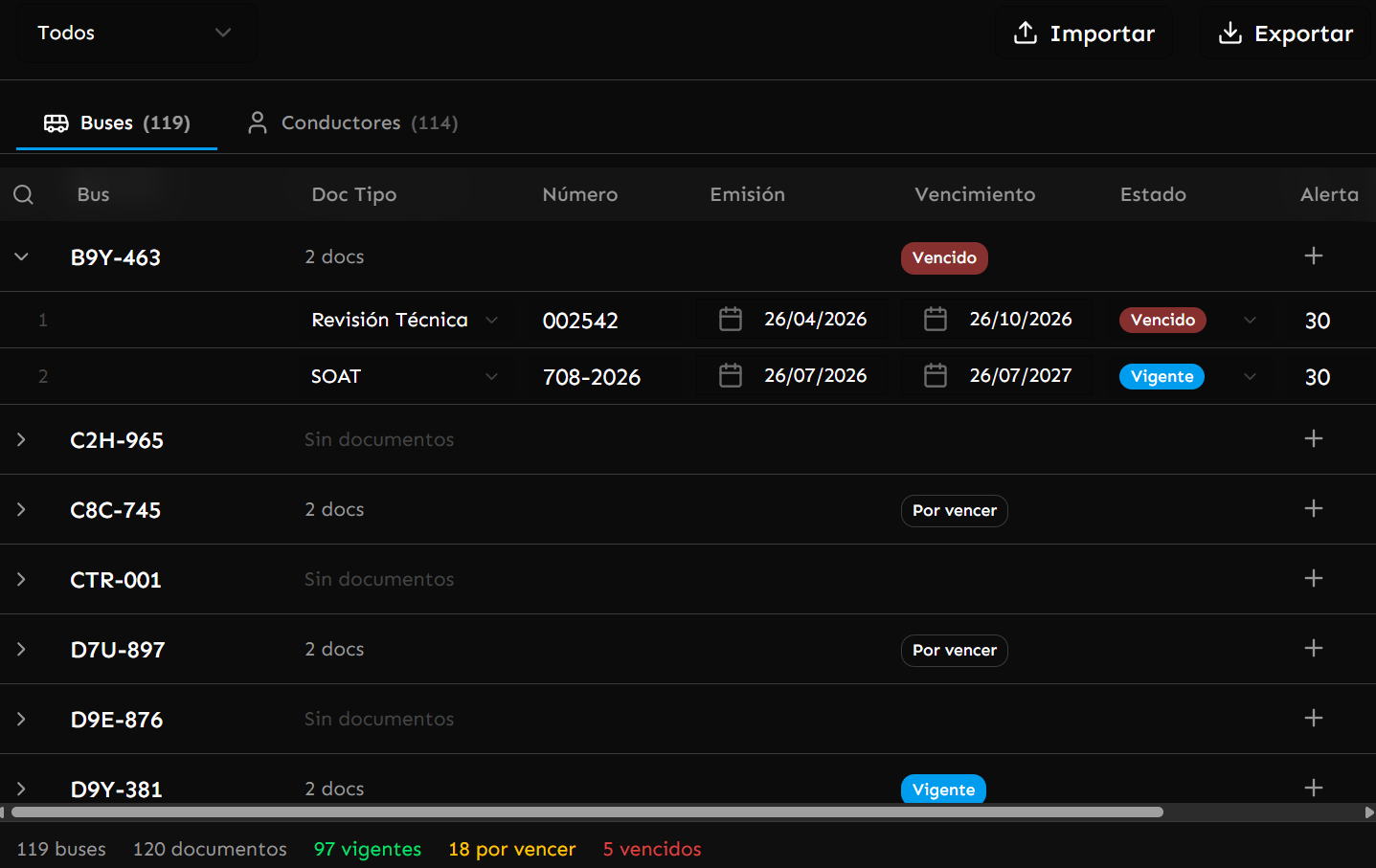Click the upload icon on Importar

[1026, 33]
